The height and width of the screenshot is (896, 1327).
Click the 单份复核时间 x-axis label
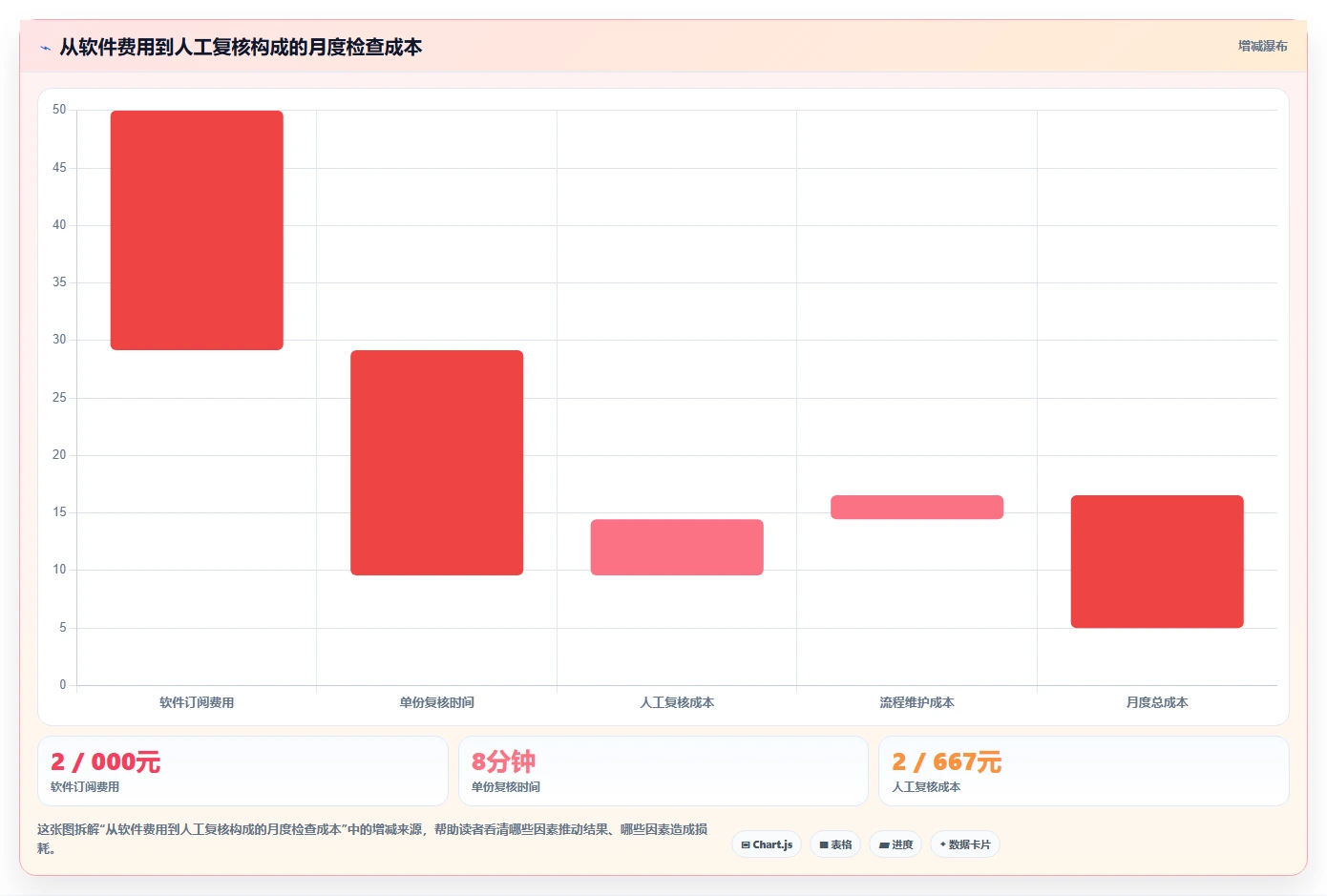point(436,702)
